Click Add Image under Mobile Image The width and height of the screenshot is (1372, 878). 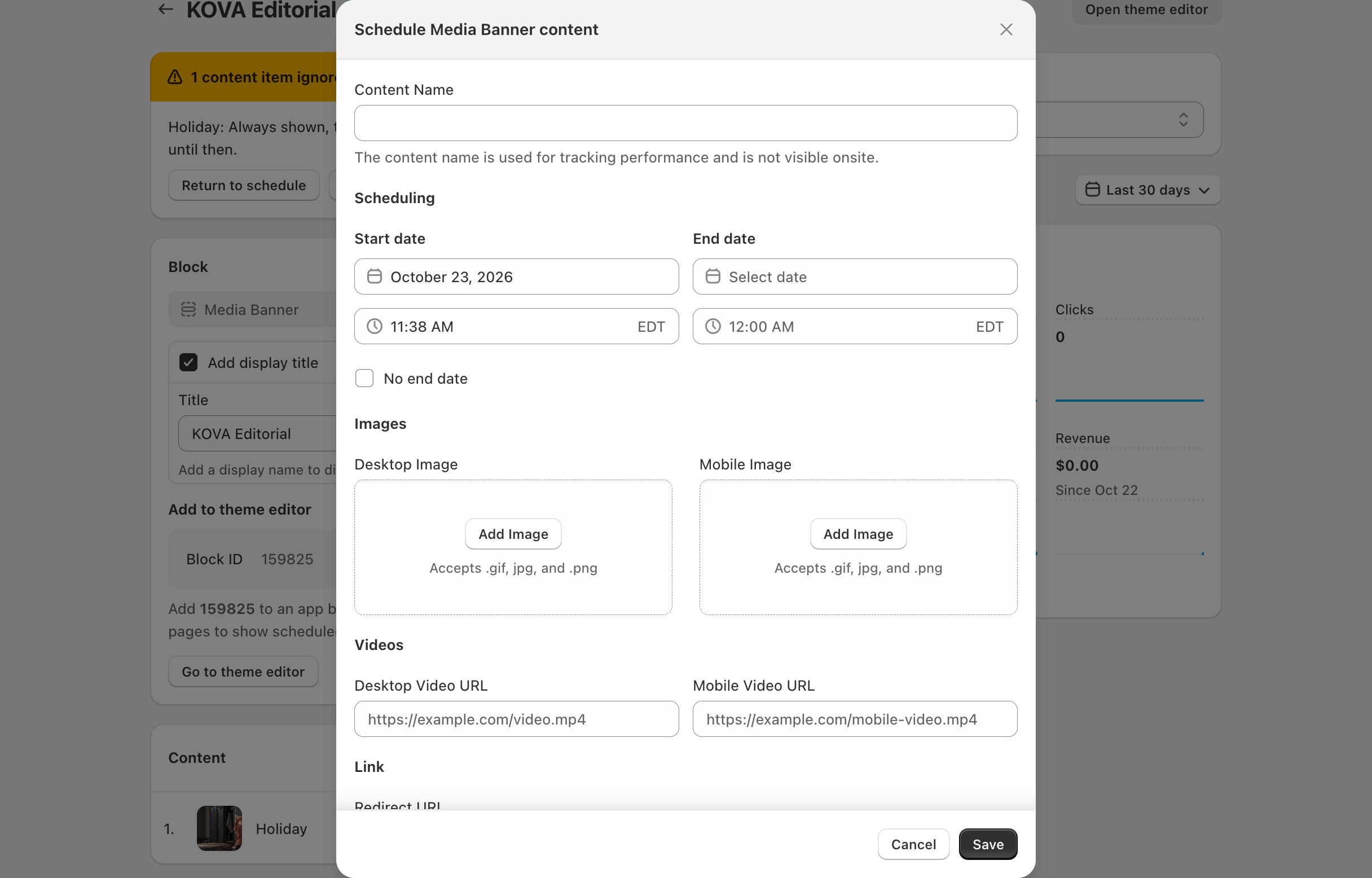point(859,534)
